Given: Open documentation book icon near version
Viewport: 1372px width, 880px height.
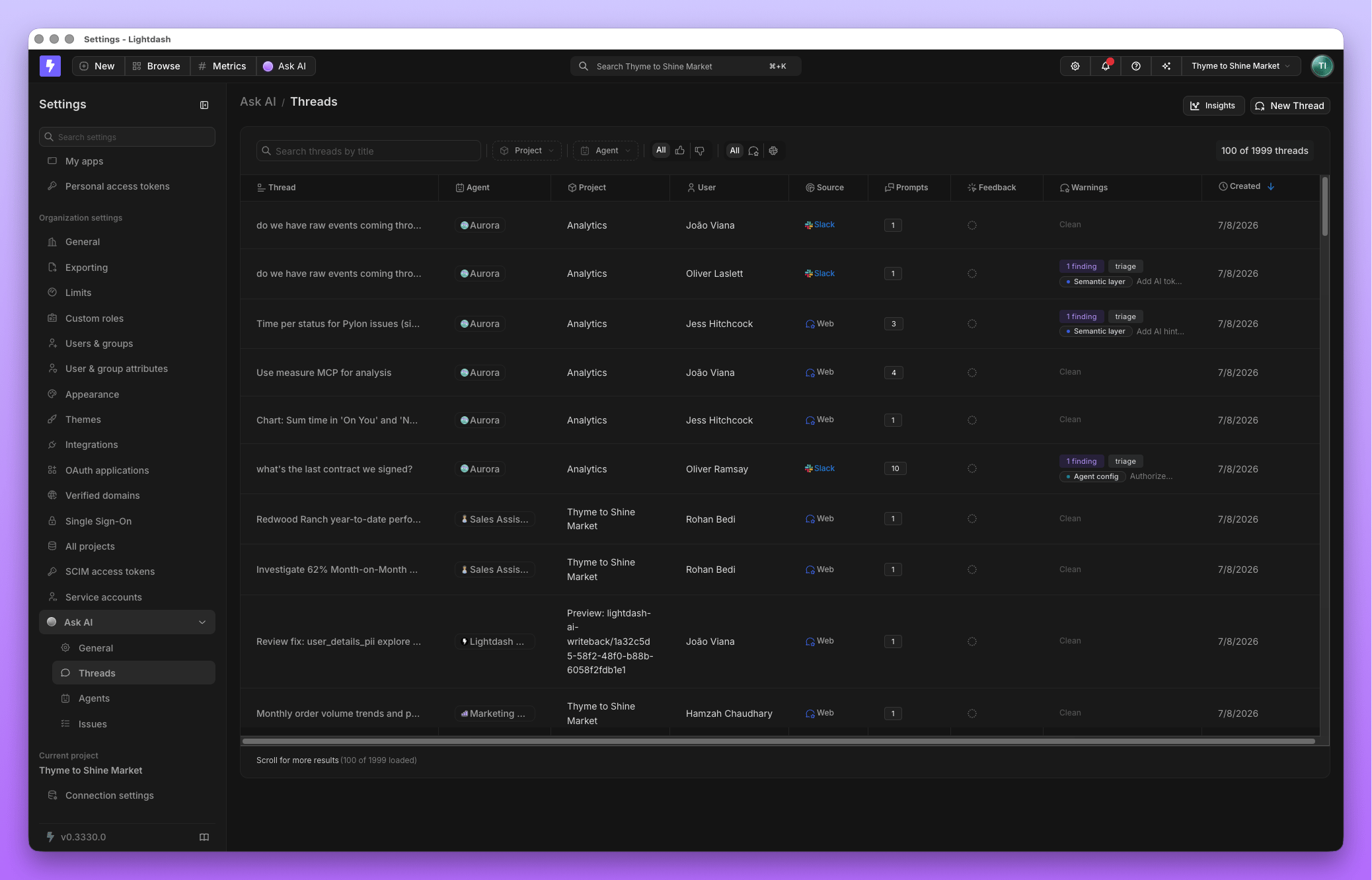Looking at the screenshot, I should (204, 837).
